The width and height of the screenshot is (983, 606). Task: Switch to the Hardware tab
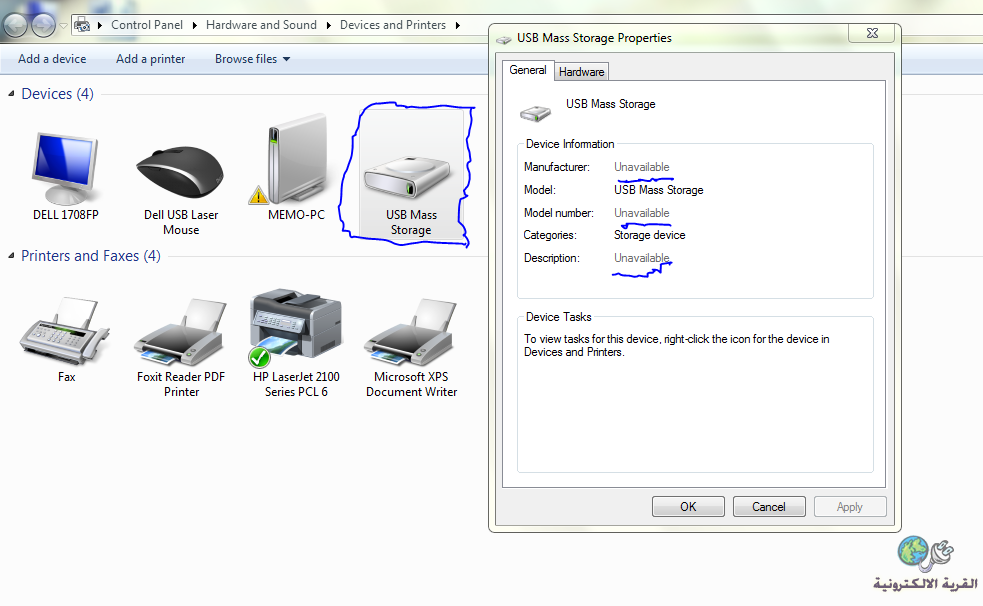click(581, 72)
